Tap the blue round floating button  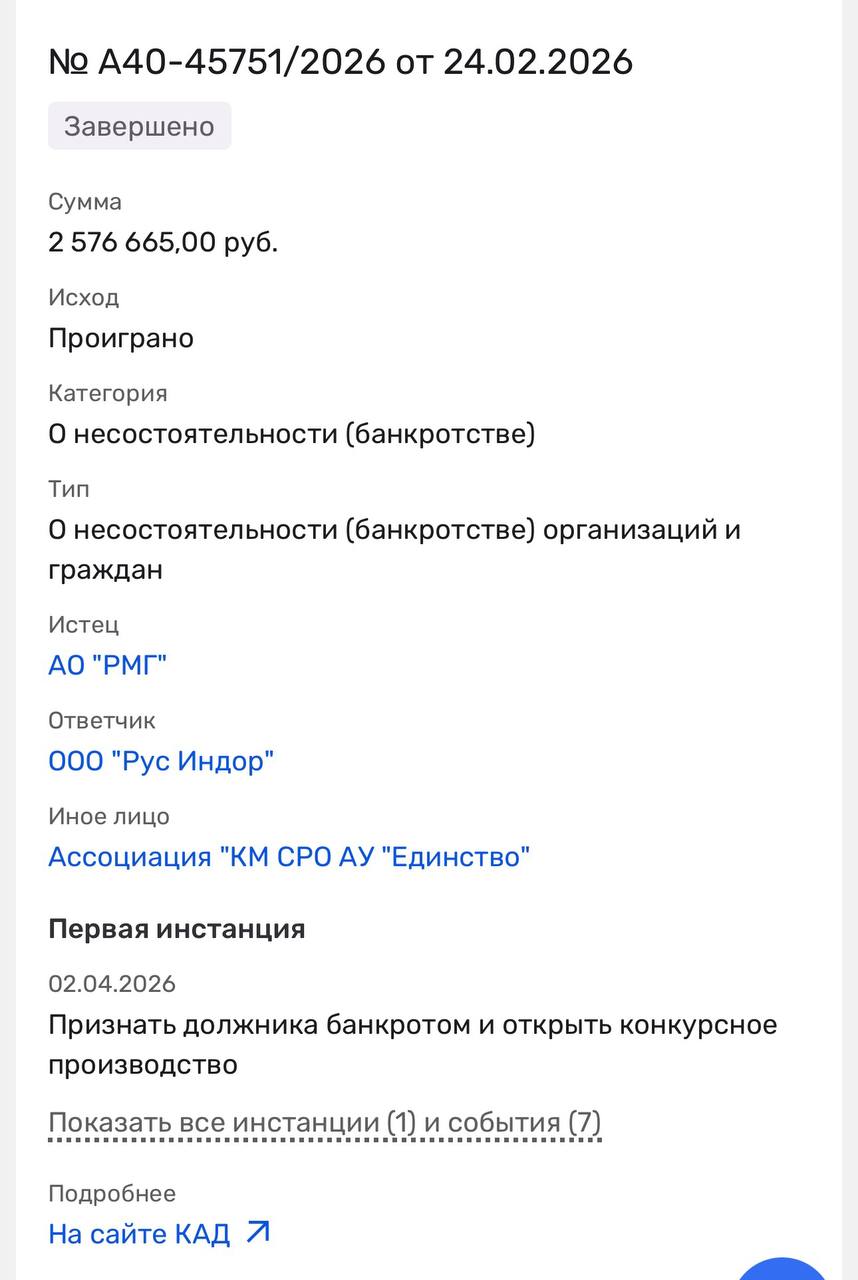[x=787, y=1268]
